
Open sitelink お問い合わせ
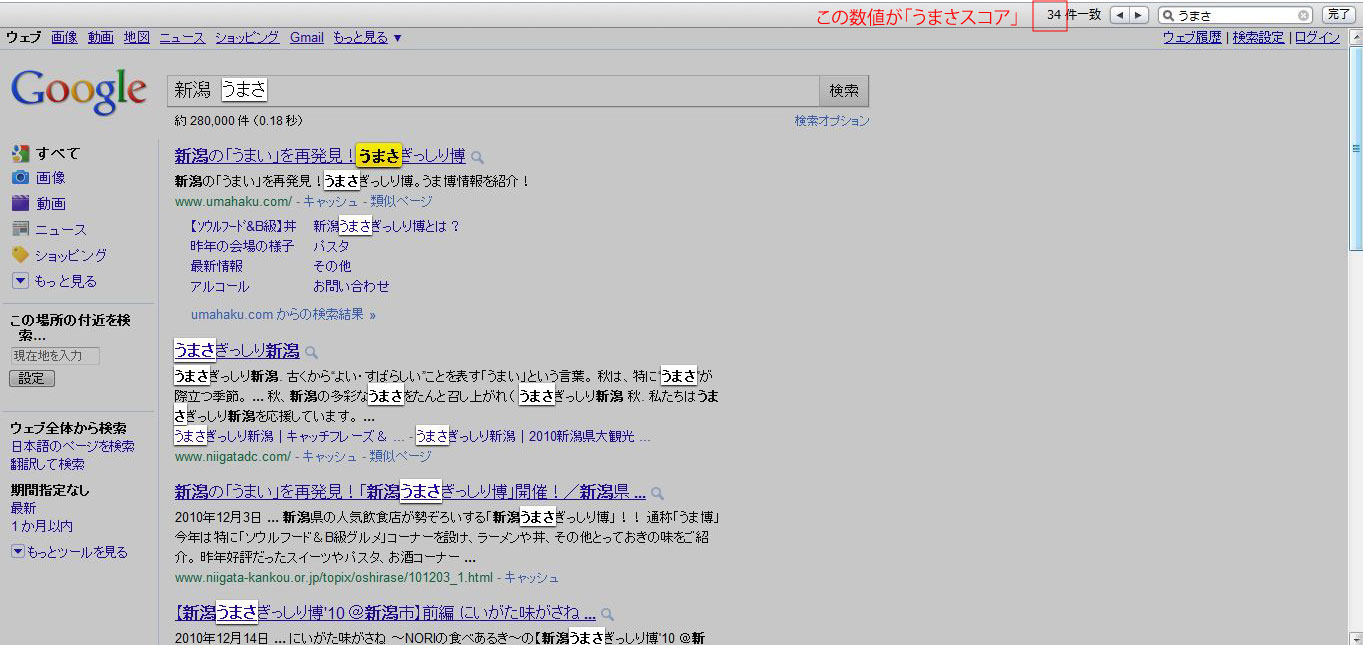tap(351, 286)
